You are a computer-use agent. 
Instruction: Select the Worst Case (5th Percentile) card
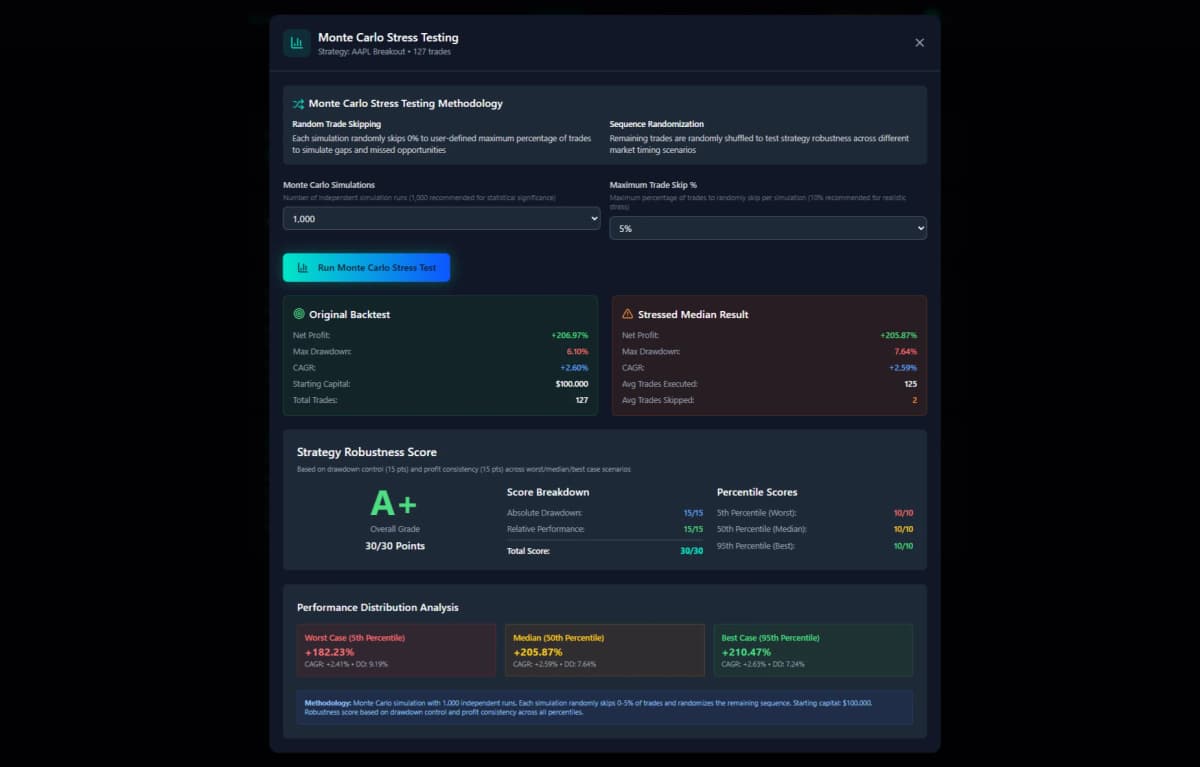tap(396, 650)
